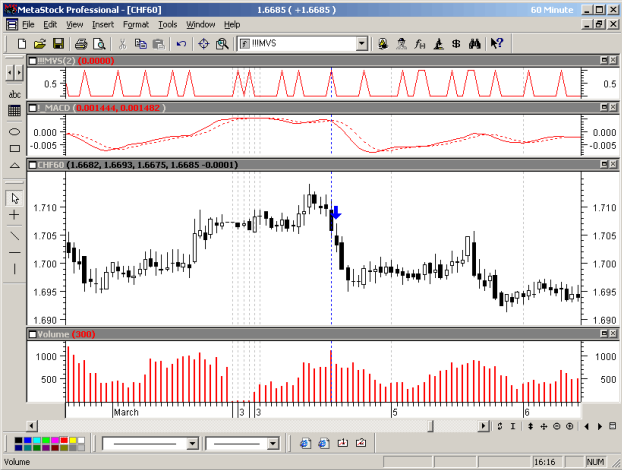Click the crosshair target toolbar icon
This screenshot has width=622, height=470.
[203, 44]
